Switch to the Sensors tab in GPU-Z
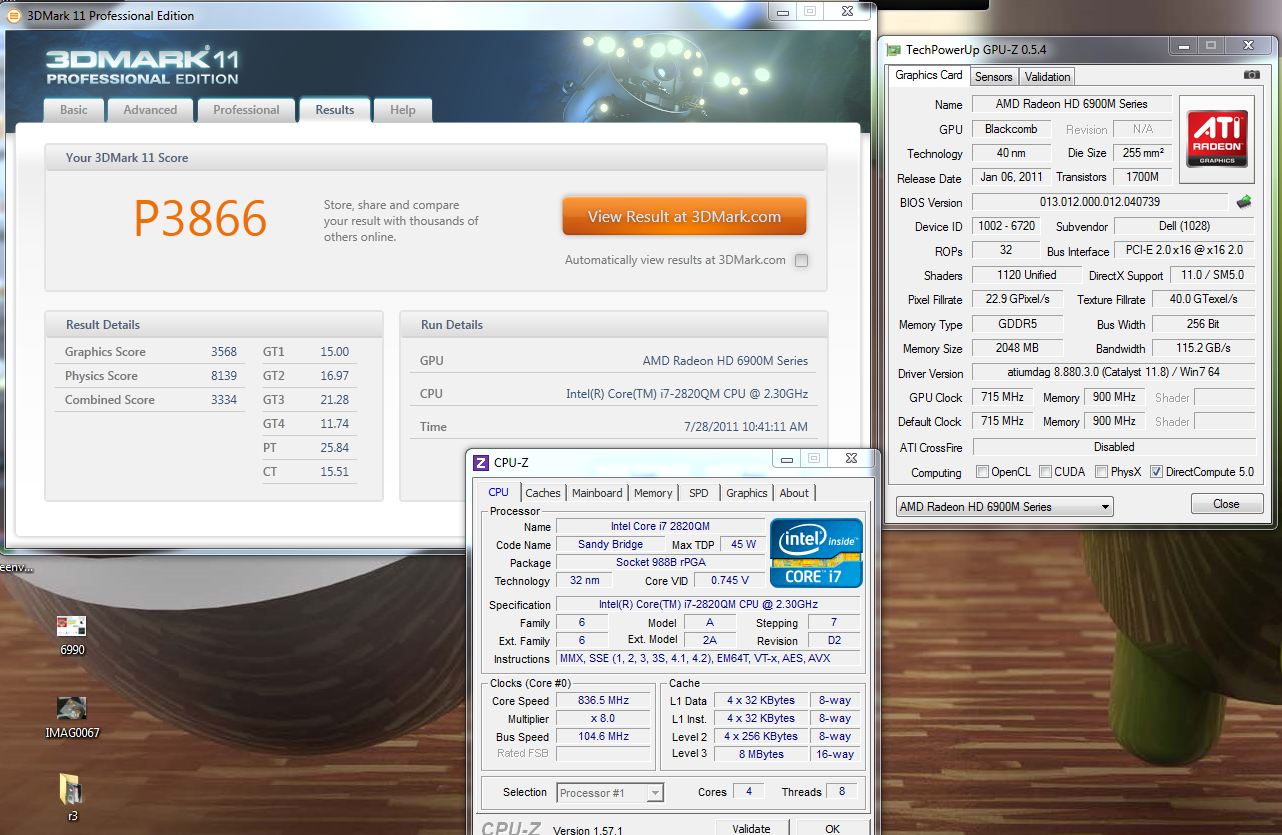1282x835 pixels. (x=994, y=77)
